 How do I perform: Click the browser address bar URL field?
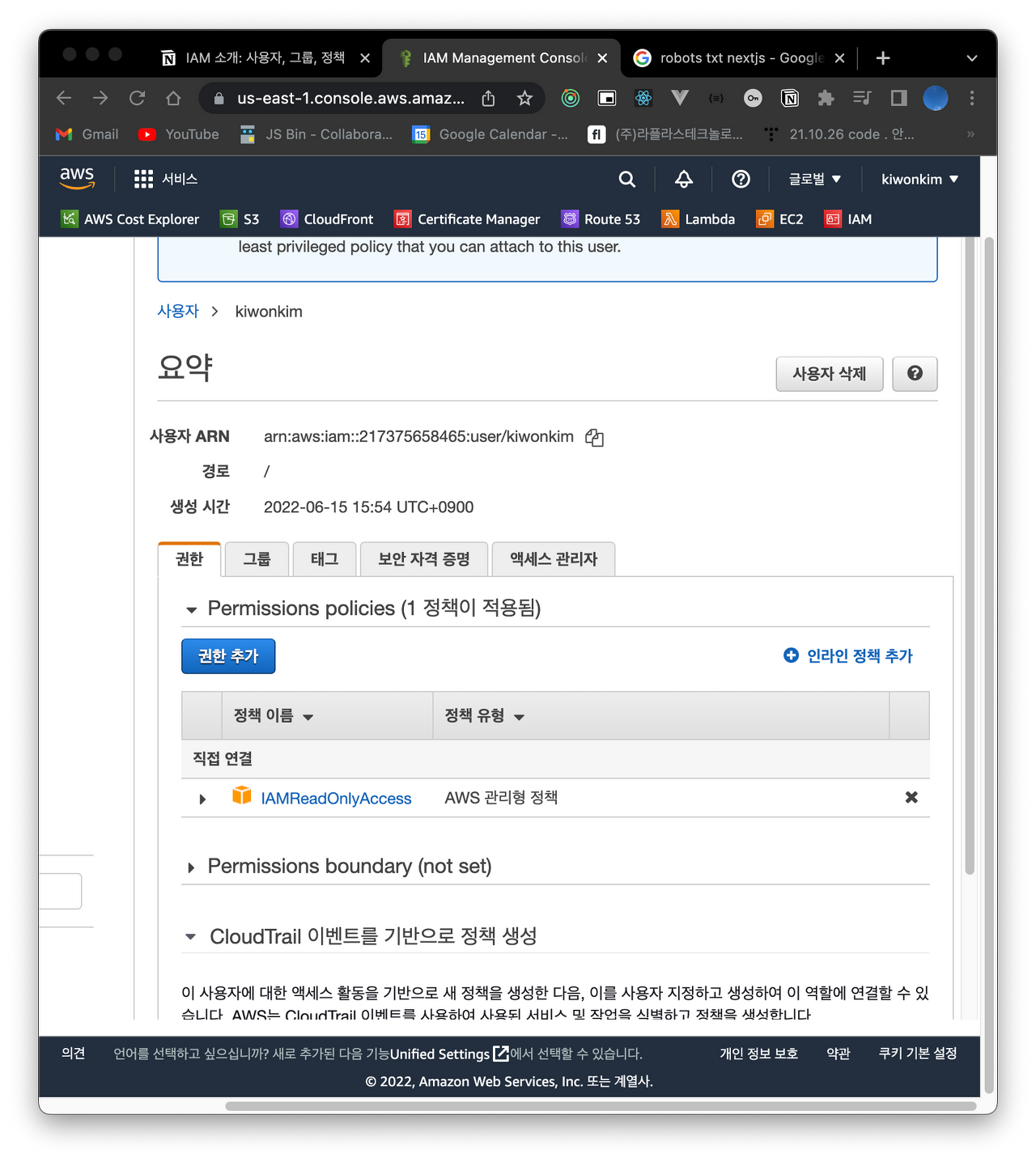click(x=350, y=98)
